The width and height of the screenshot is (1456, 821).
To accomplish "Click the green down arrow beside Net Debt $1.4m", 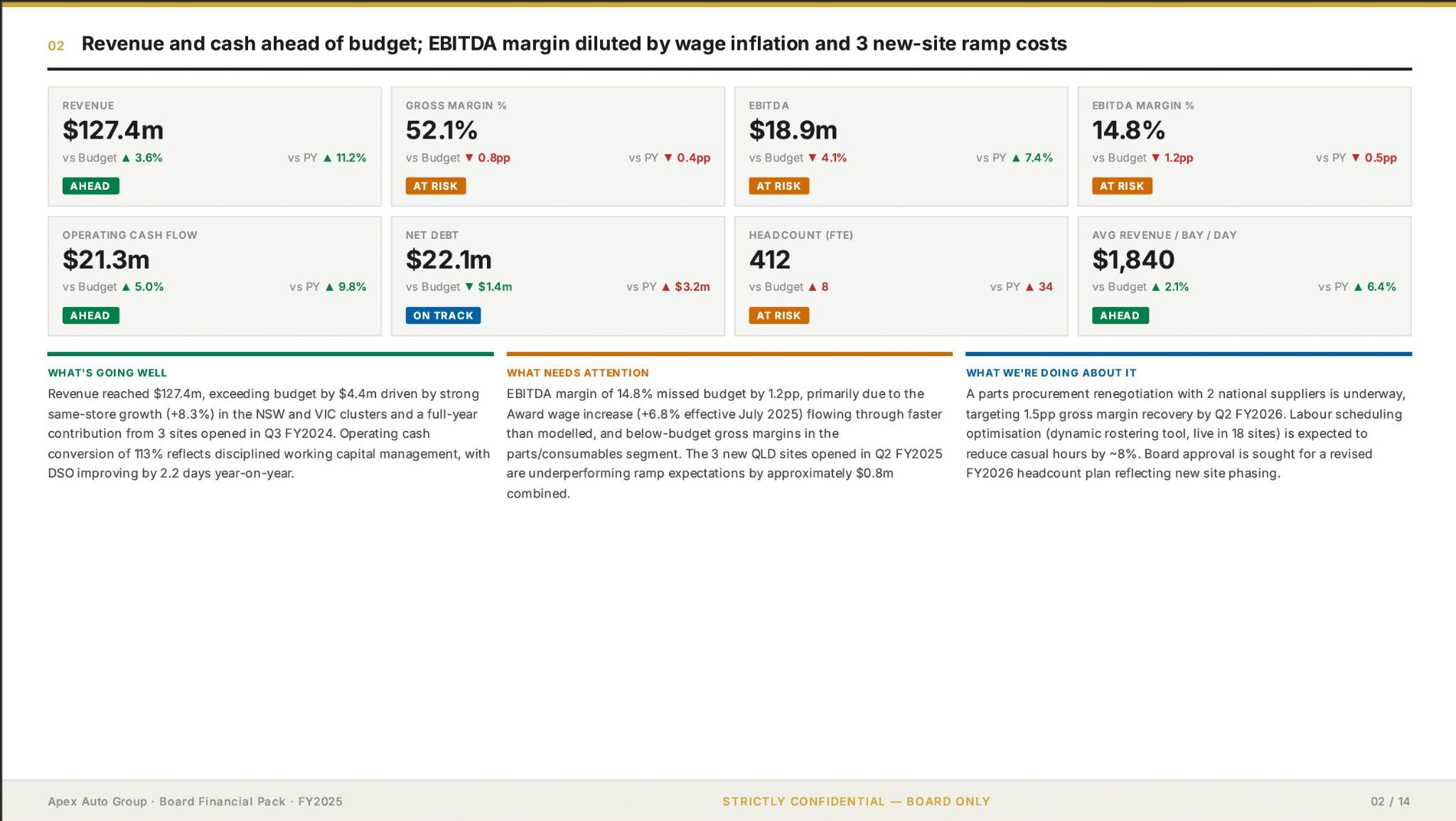I will (469, 287).
